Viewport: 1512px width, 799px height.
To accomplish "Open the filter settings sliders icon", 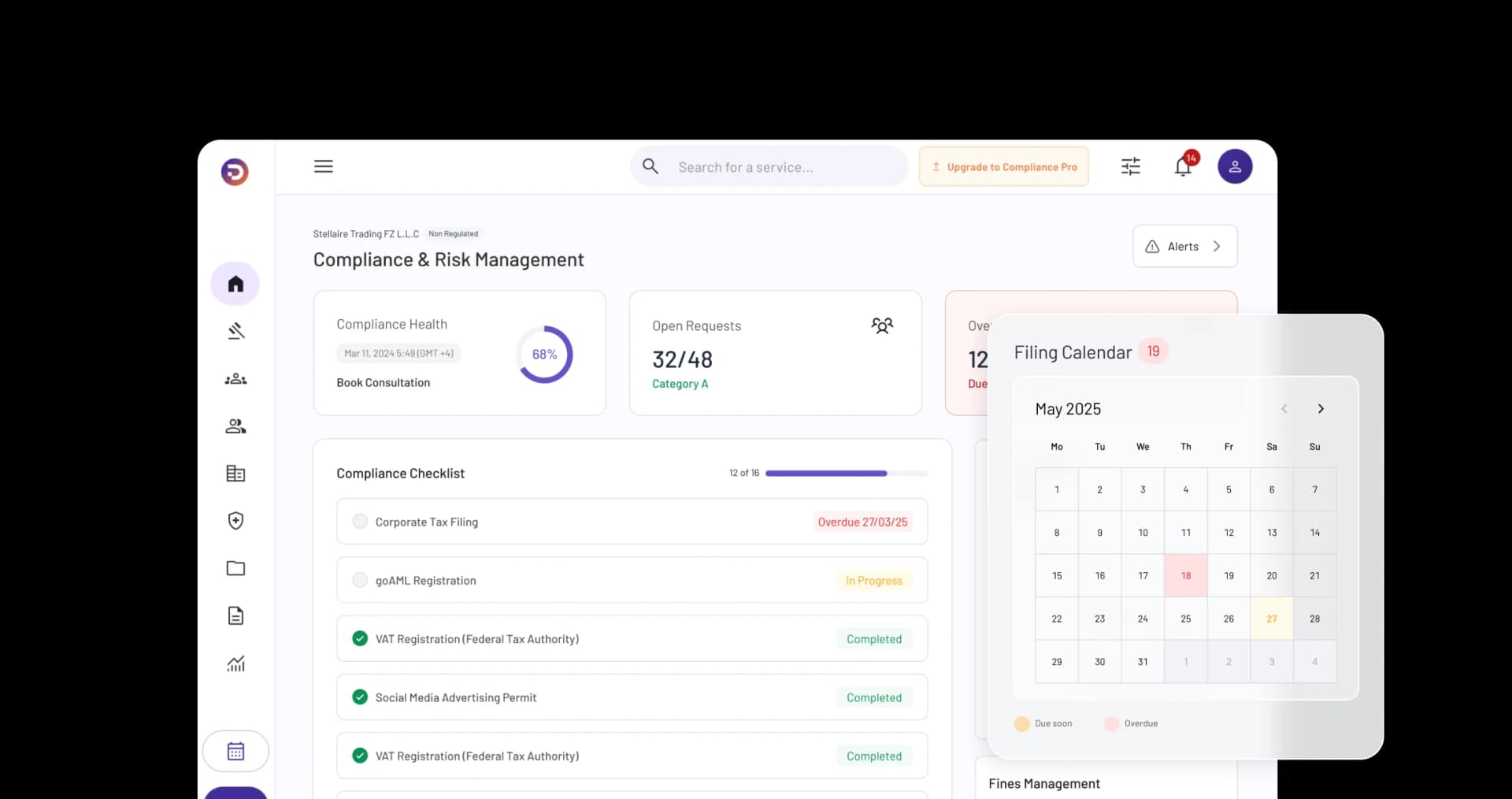I will pyautogui.click(x=1131, y=166).
